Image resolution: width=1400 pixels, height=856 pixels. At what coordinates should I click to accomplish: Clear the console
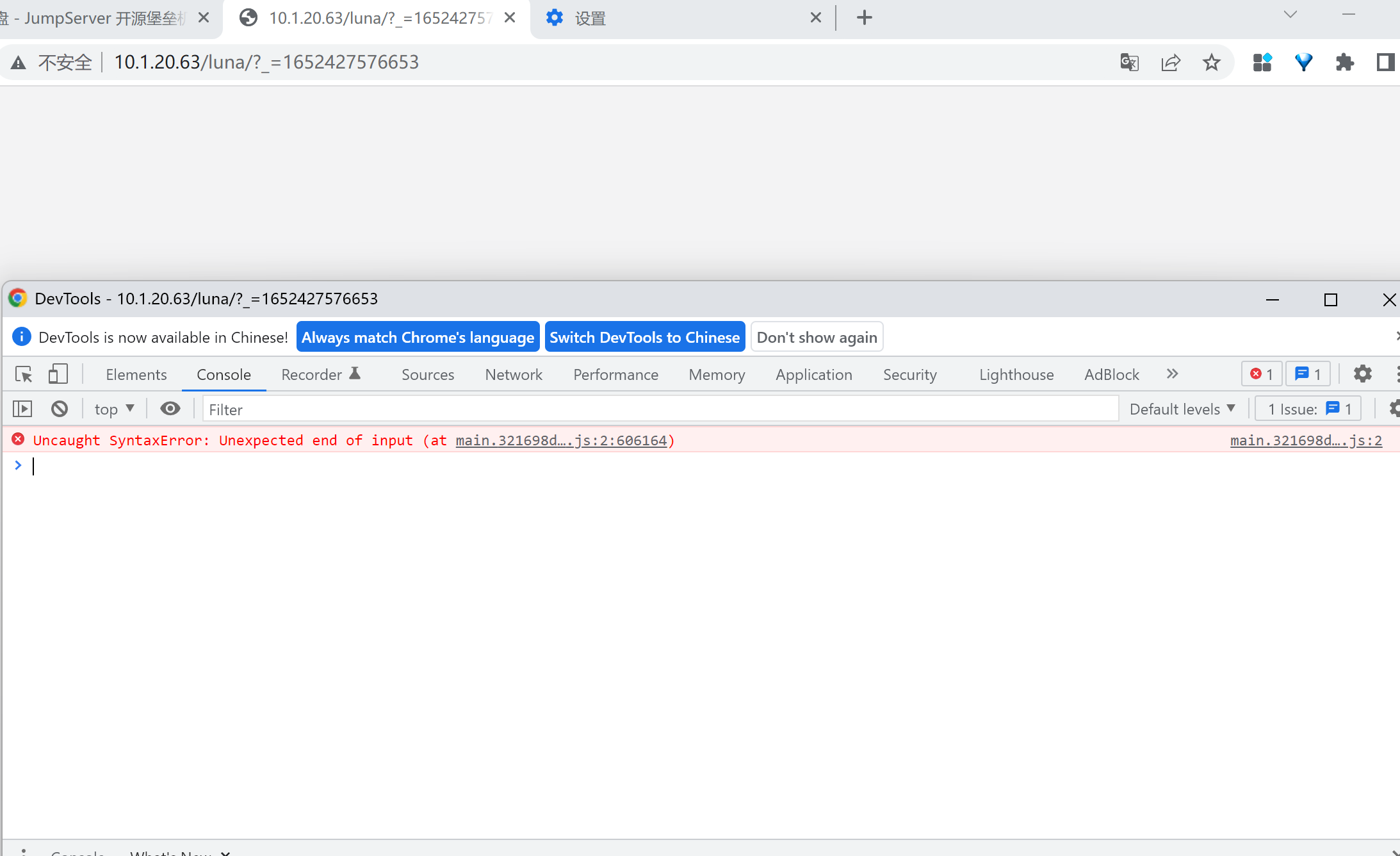[x=59, y=408]
